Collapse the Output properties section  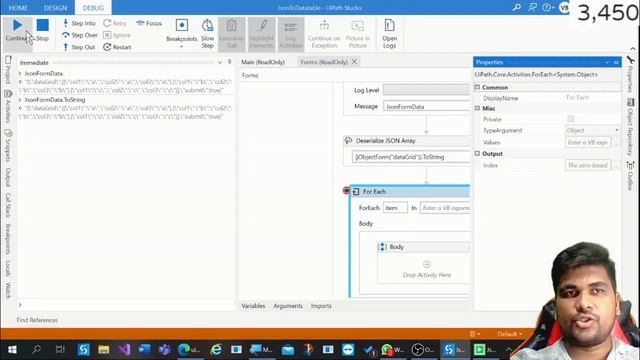[x=477, y=153]
